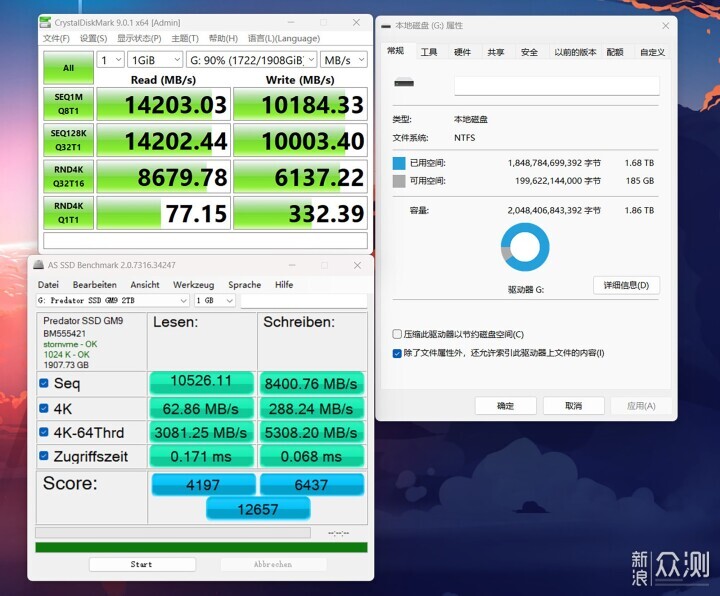Viewport: 720px width, 596px height.
Task: Open the 主题(T) menu
Action: (185, 39)
